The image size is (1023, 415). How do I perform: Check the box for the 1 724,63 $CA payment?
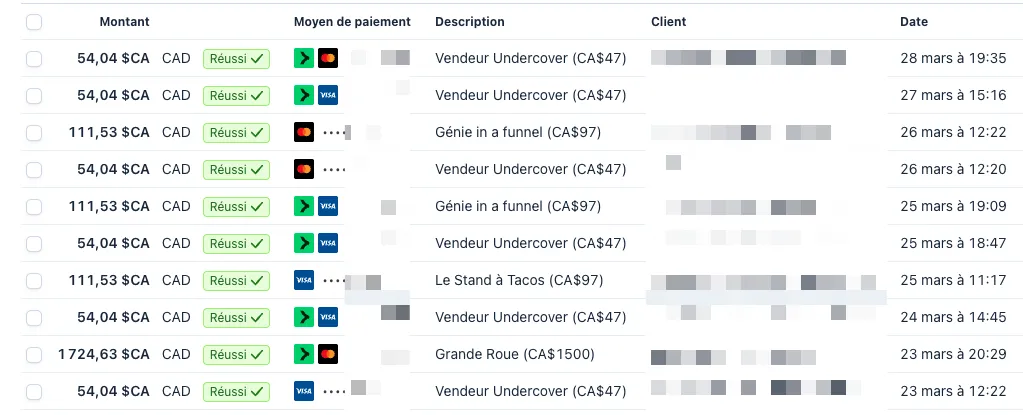[34, 355]
